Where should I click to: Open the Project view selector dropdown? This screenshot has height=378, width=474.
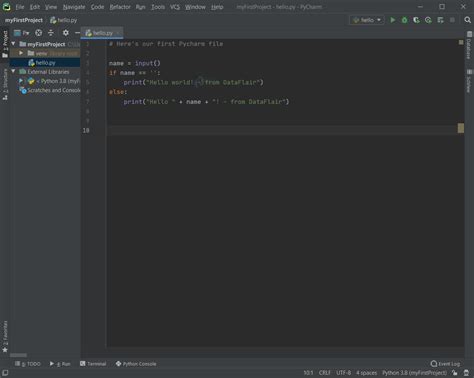(21, 33)
